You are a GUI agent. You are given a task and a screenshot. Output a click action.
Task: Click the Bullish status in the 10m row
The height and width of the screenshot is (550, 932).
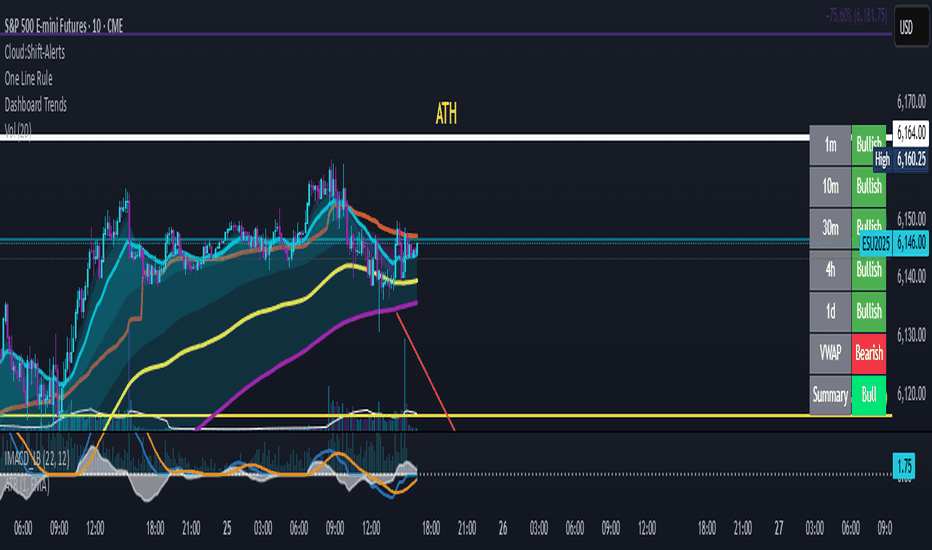868,186
